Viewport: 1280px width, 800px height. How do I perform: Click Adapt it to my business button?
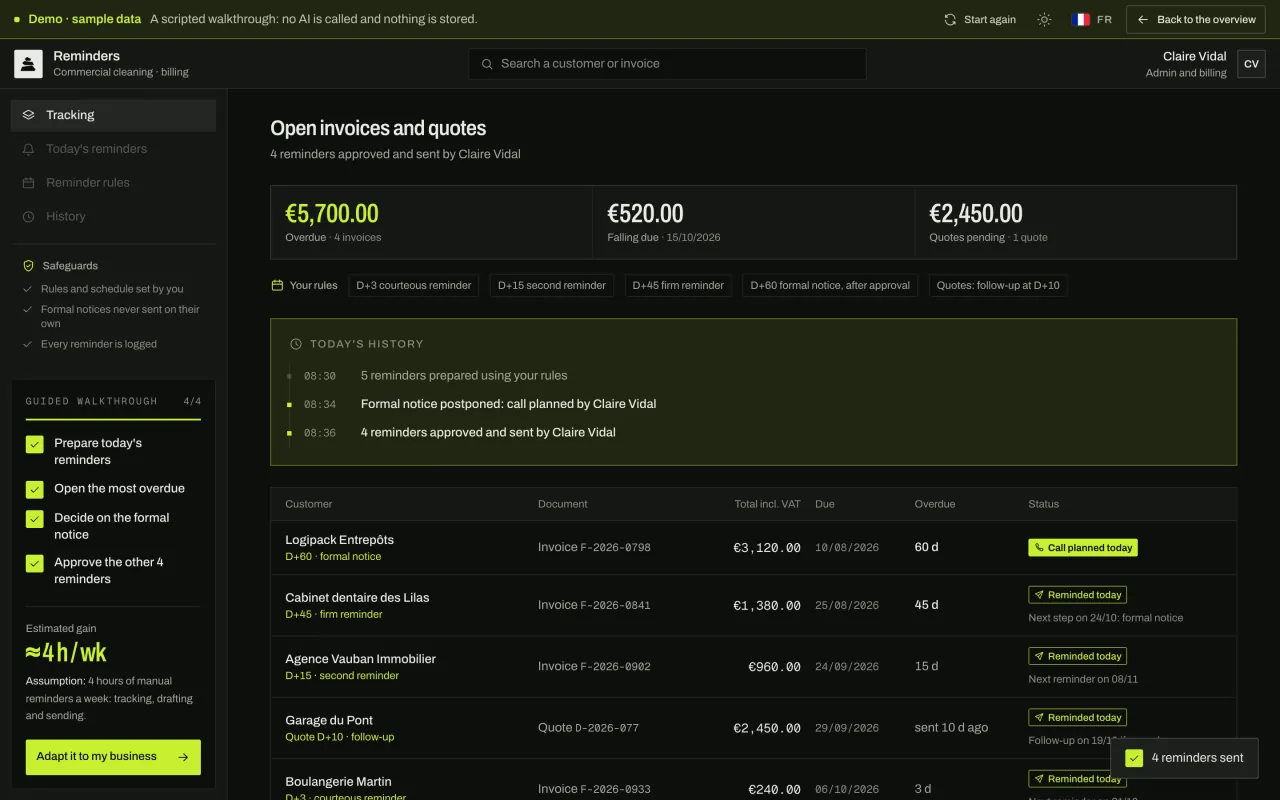pyautogui.click(x=113, y=757)
